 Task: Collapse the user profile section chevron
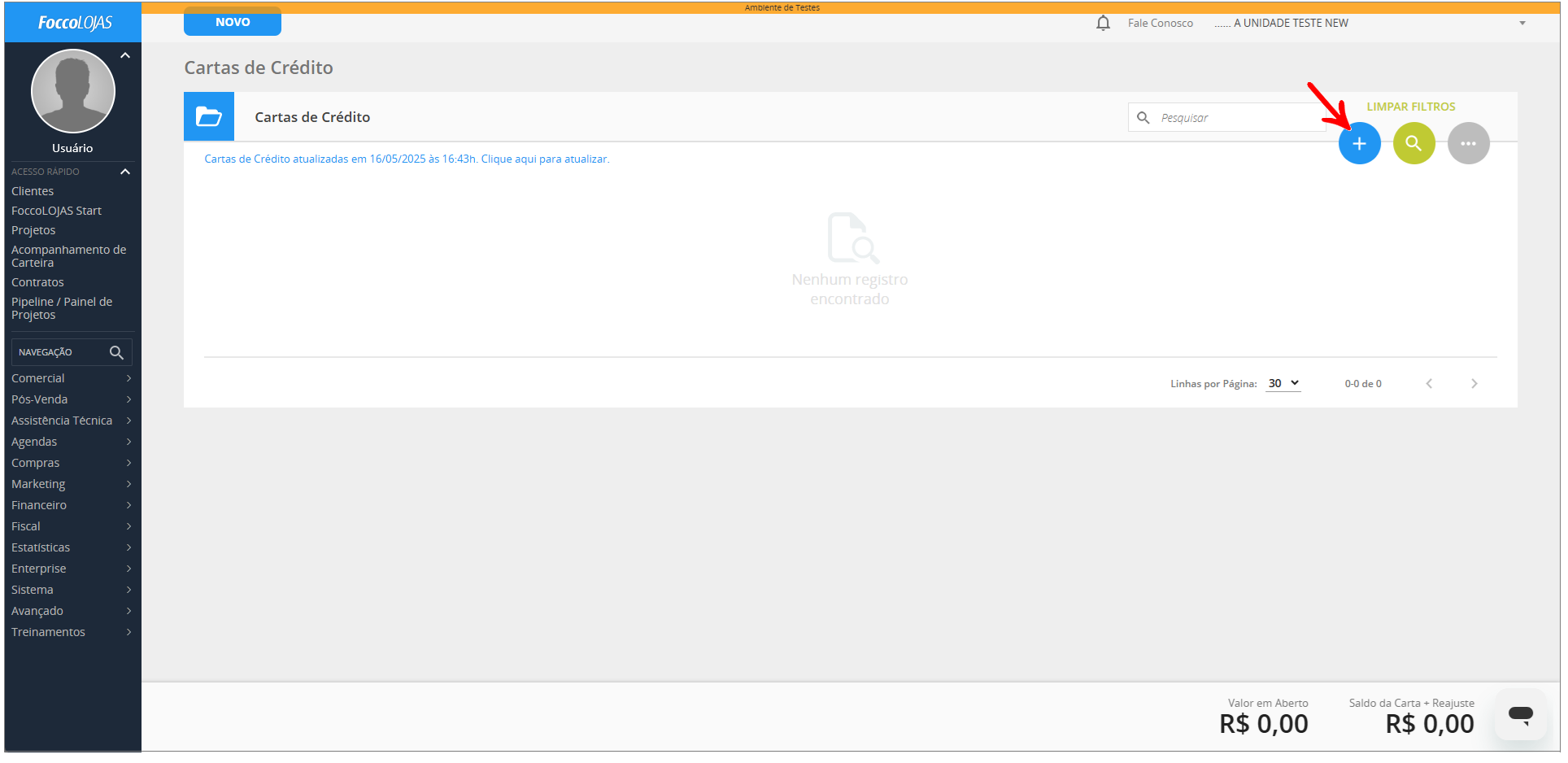click(125, 55)
